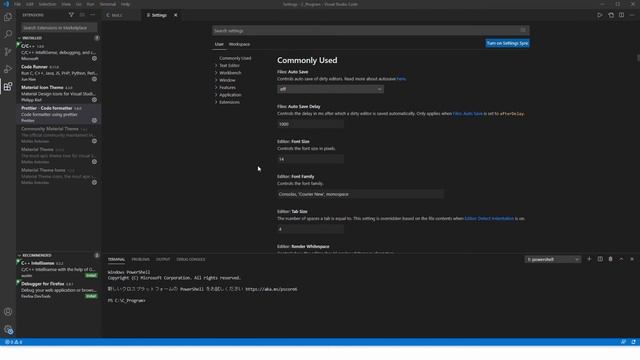The image size is (640, 360).
Task: Split the editor to the right
Action: [x=621, y=15]
